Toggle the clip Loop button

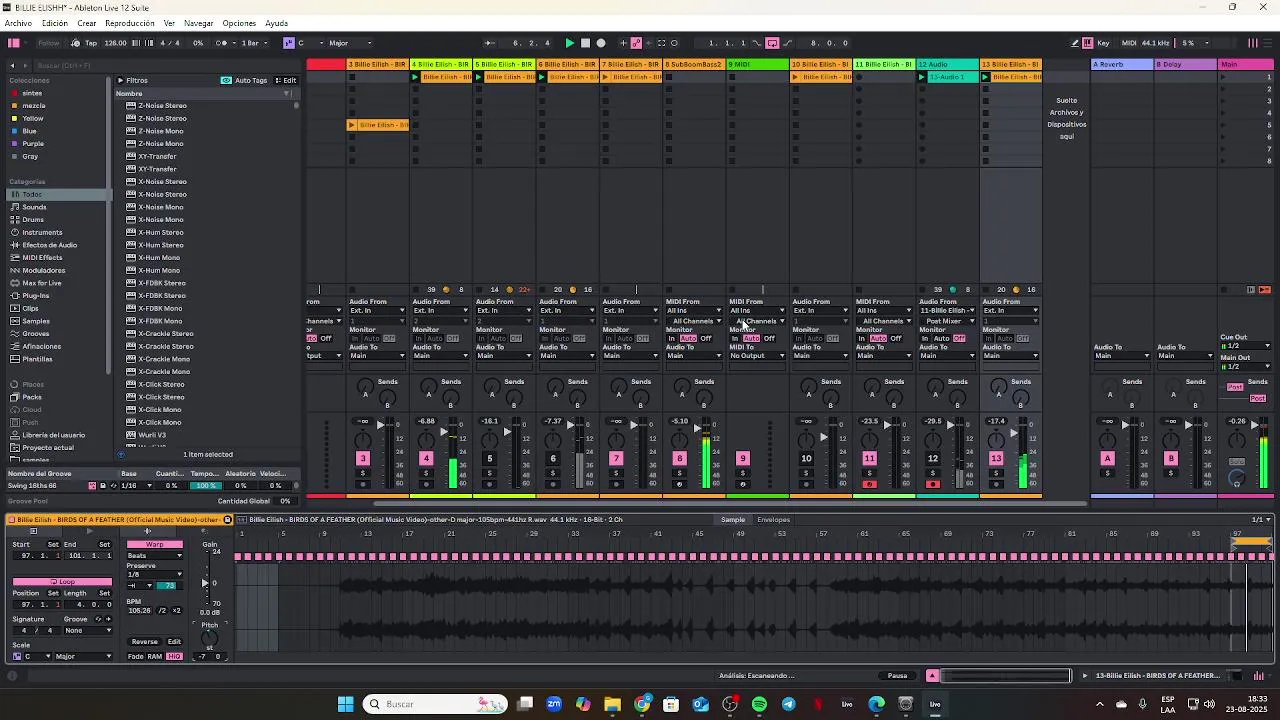point(62,582)
